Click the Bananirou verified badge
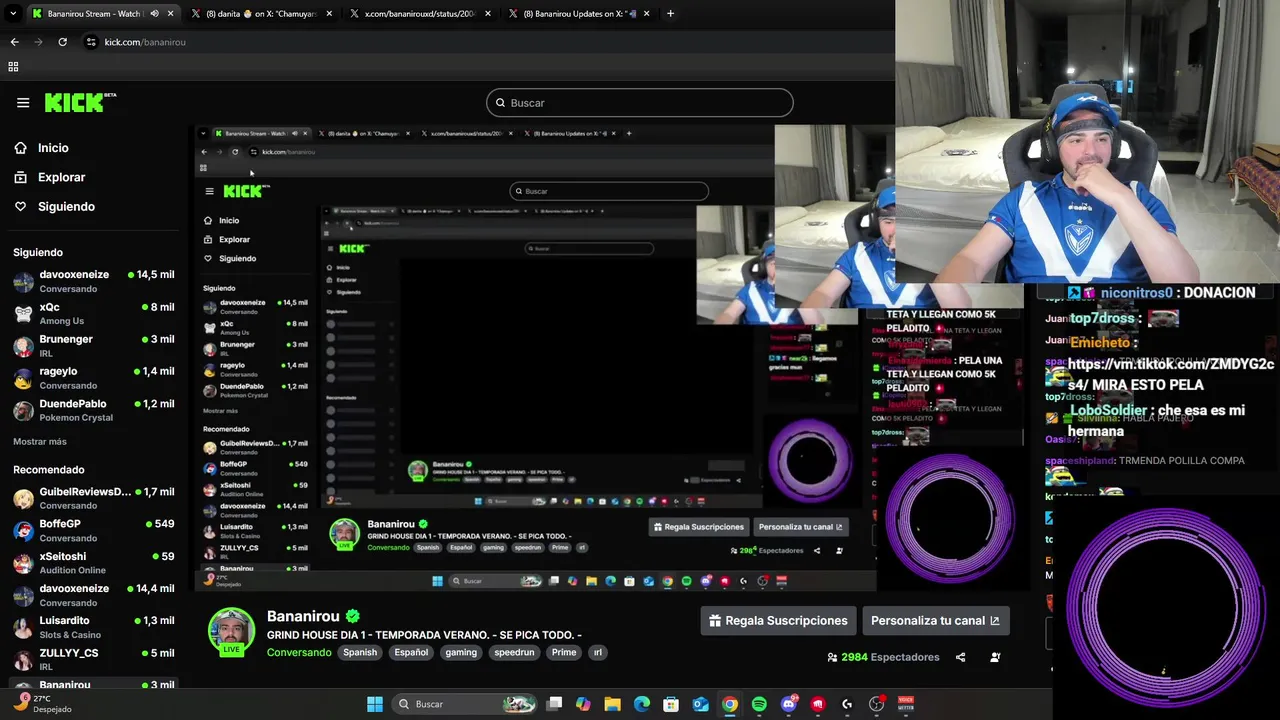1280x720 pixels. point(353,617)
